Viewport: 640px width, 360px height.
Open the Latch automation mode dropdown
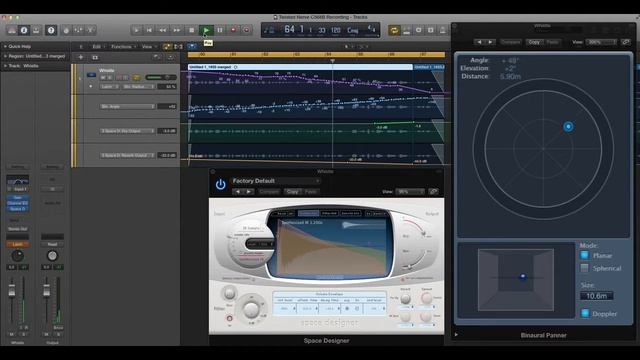tap(109, 87)
